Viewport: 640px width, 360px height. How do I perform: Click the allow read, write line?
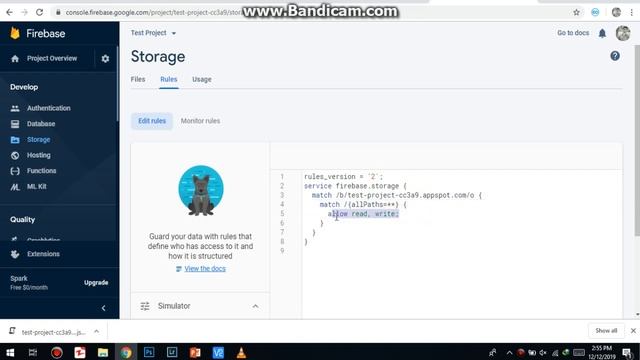[x=363, y=214]
